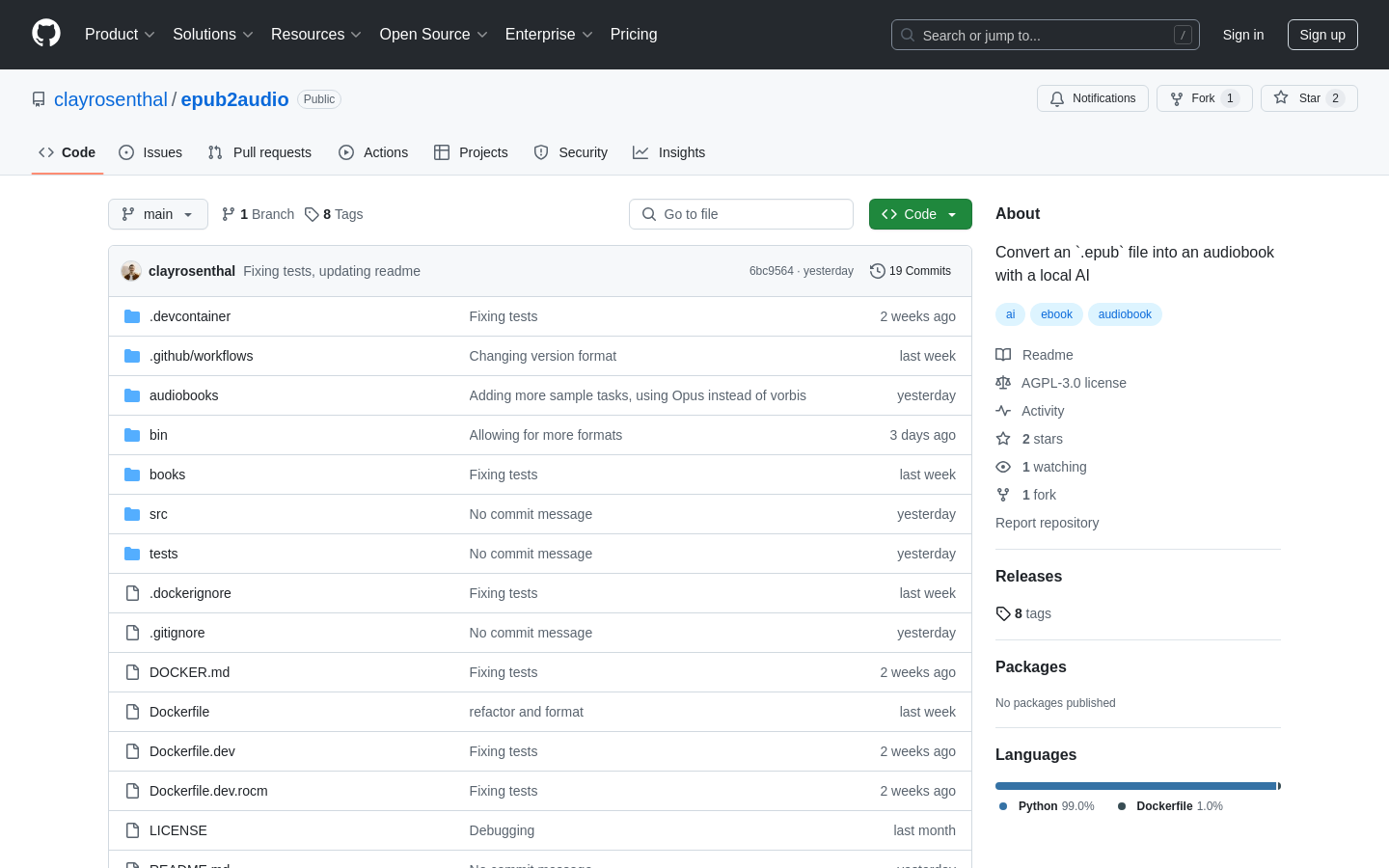Open the Pull requests tab
The width and height of the screenshot is (1389, 868).
[x=259, y=152]
